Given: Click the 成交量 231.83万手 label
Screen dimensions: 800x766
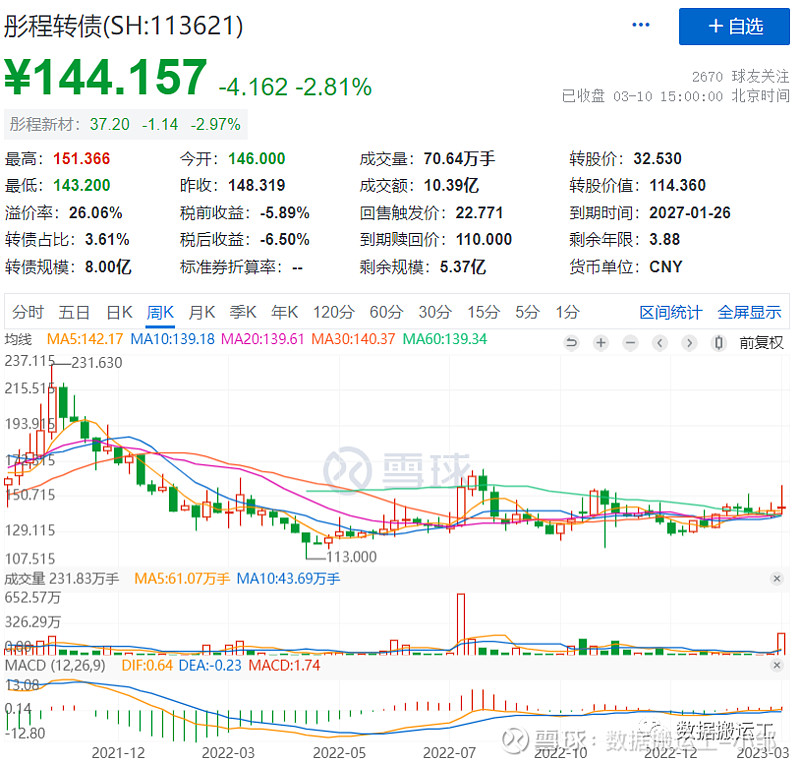Looking at the screenshot, I should pos(62,579).
